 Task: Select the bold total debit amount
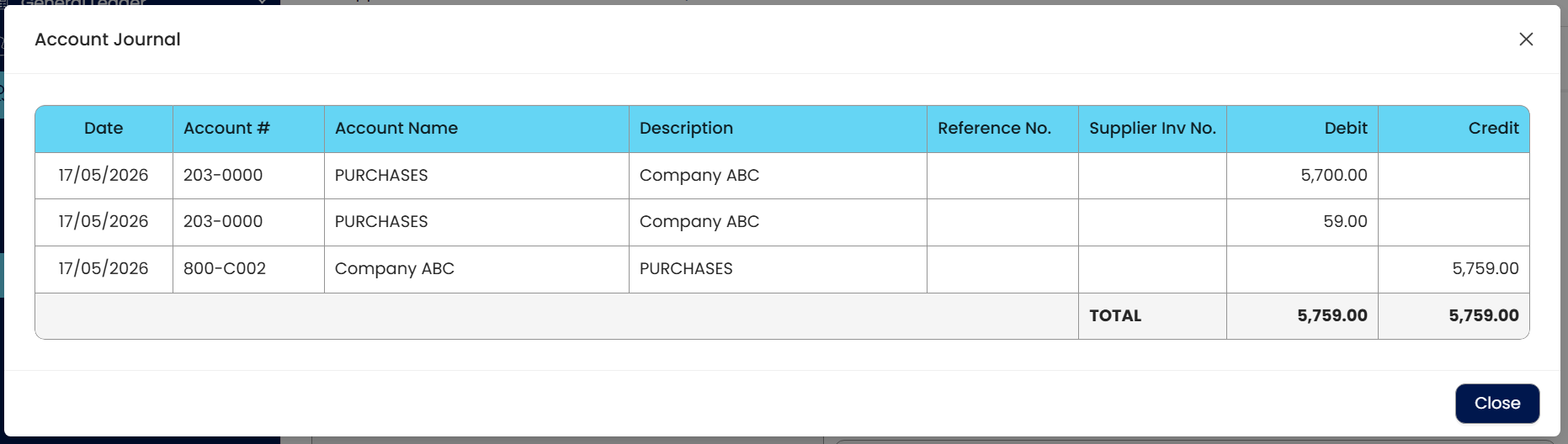click(1331, 316)
